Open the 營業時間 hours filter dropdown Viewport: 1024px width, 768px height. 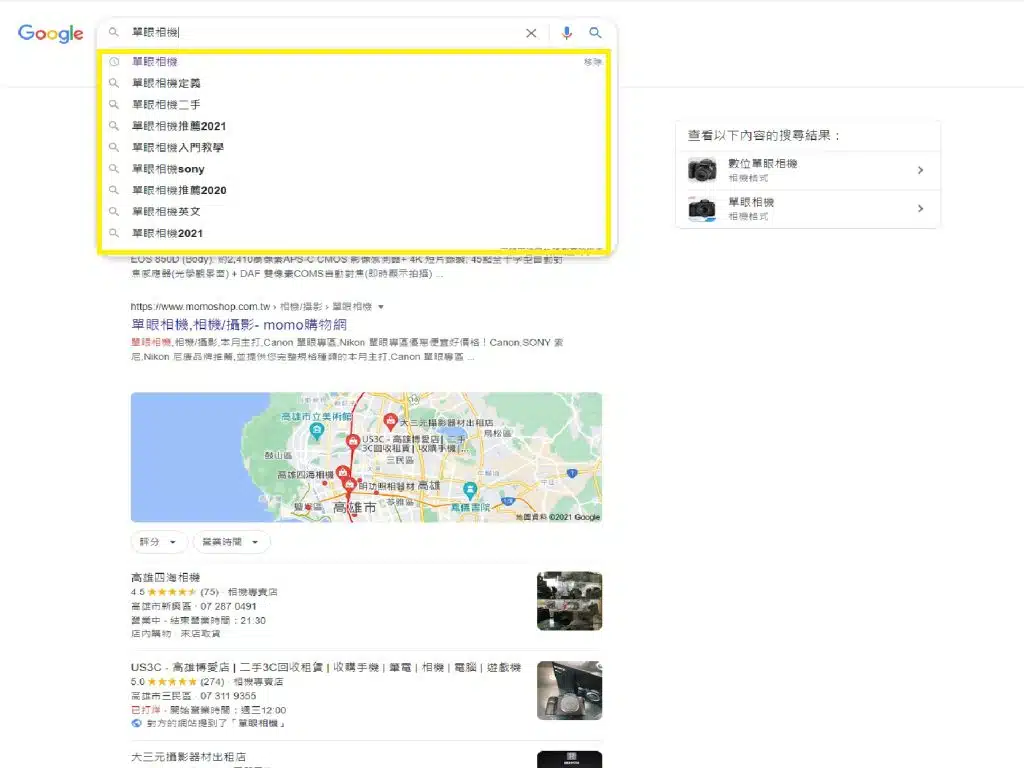click(x=230, y=541)
